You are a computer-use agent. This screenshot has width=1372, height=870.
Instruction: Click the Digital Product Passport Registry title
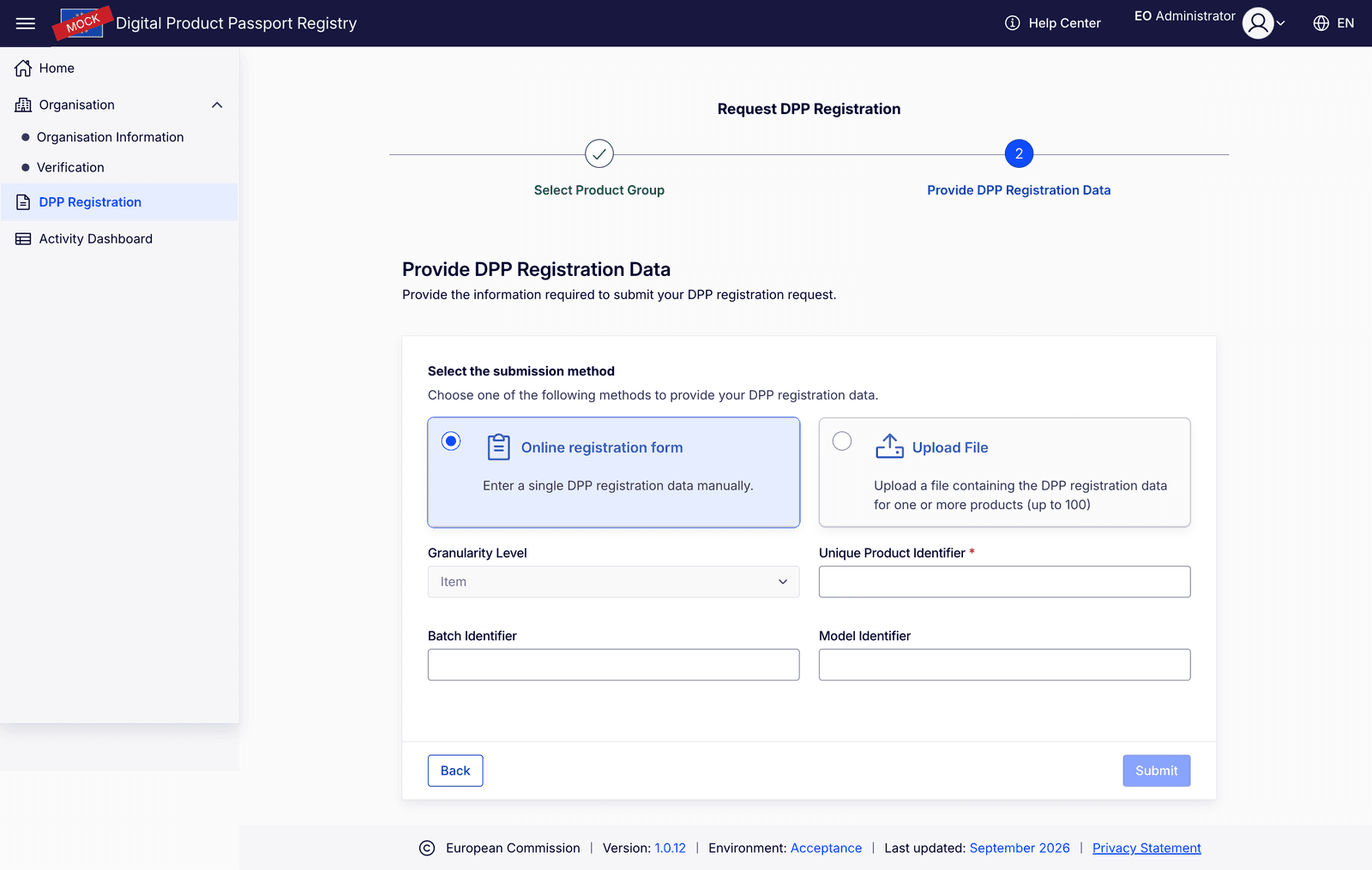point(237,23)
